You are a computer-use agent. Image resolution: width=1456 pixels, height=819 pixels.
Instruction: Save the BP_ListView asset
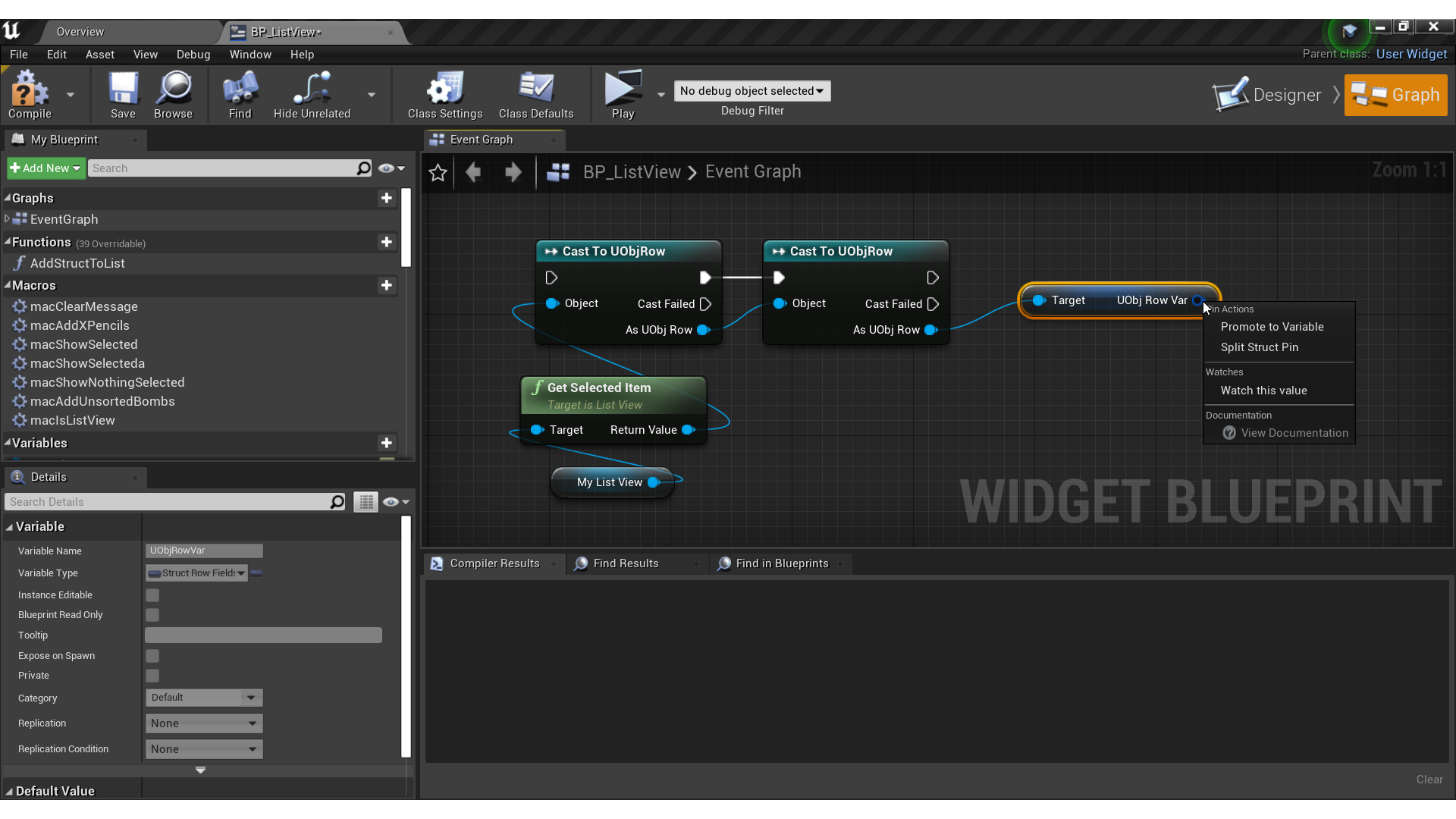pyautogui.click(x=123, y=93)
